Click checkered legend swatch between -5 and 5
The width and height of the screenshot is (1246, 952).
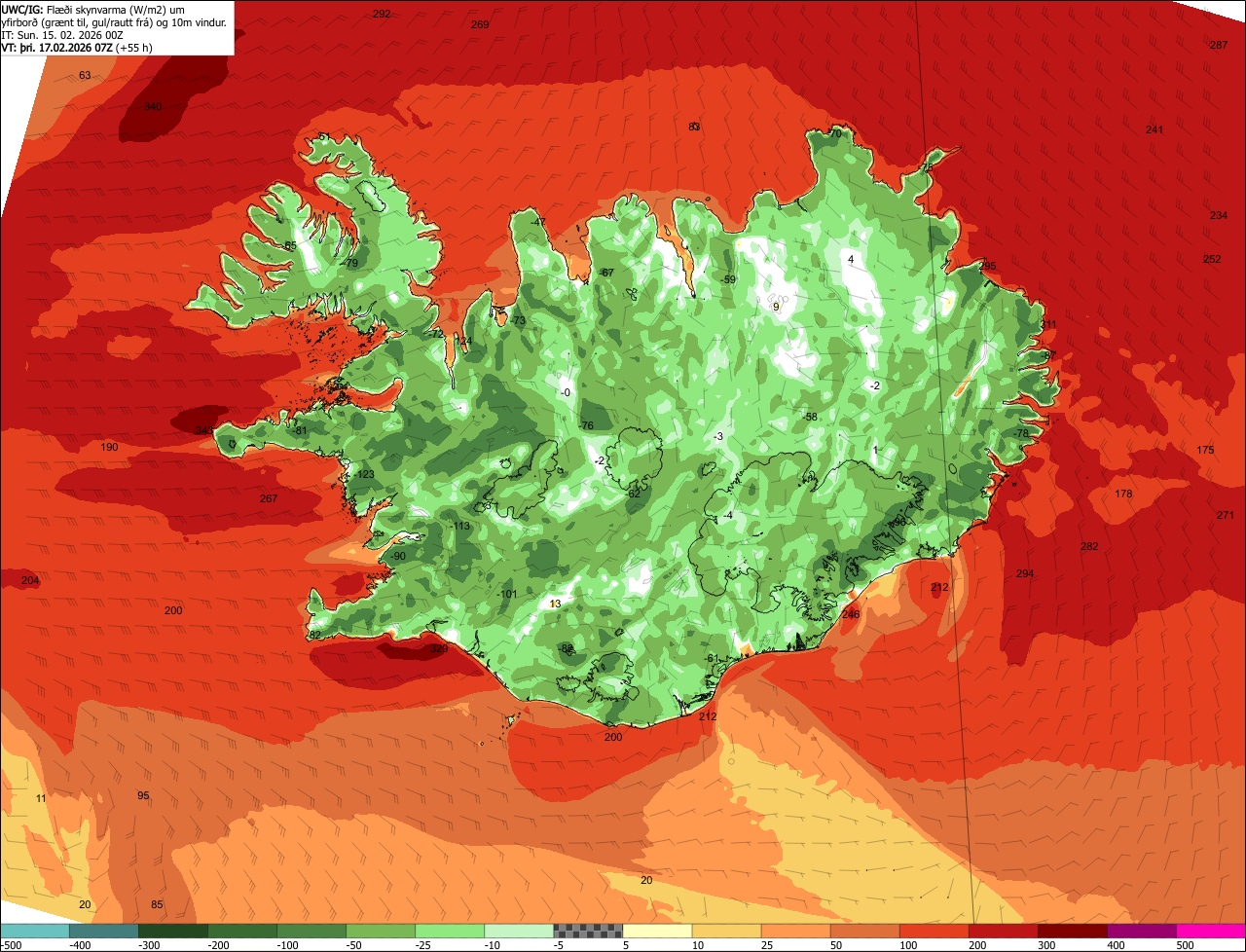point(588,931)
